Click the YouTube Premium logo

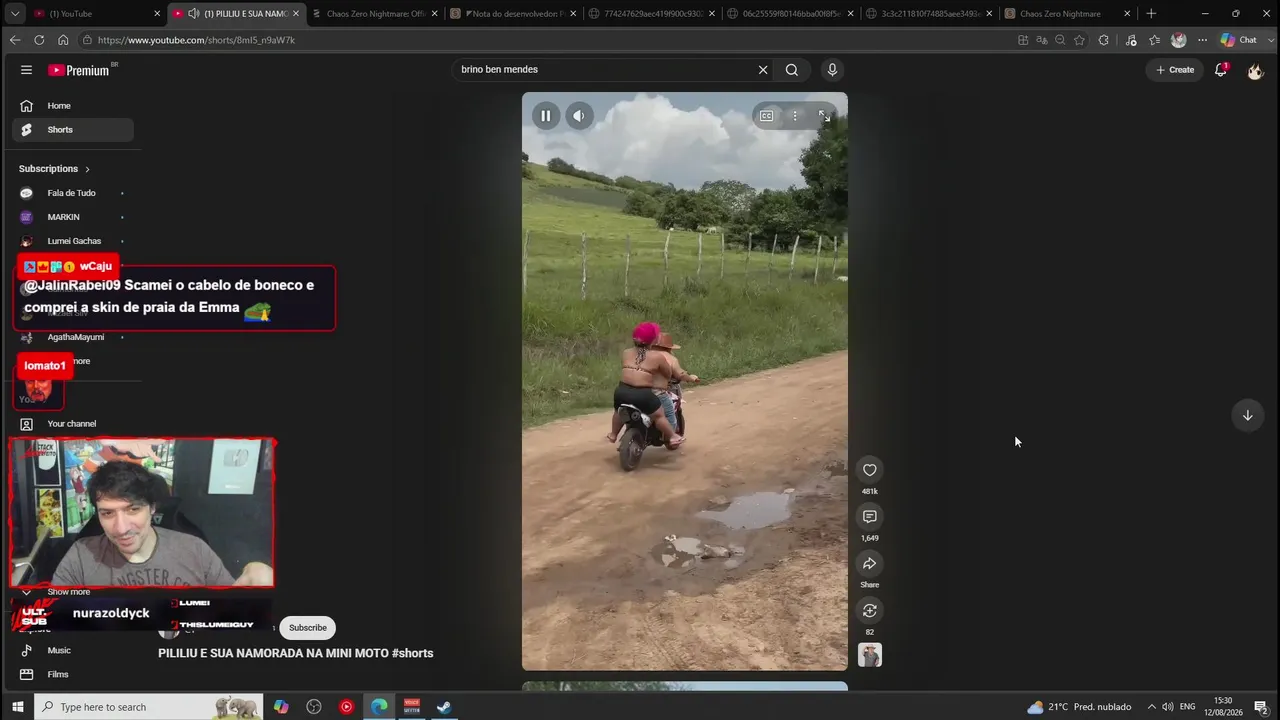(x=79, y=70)
